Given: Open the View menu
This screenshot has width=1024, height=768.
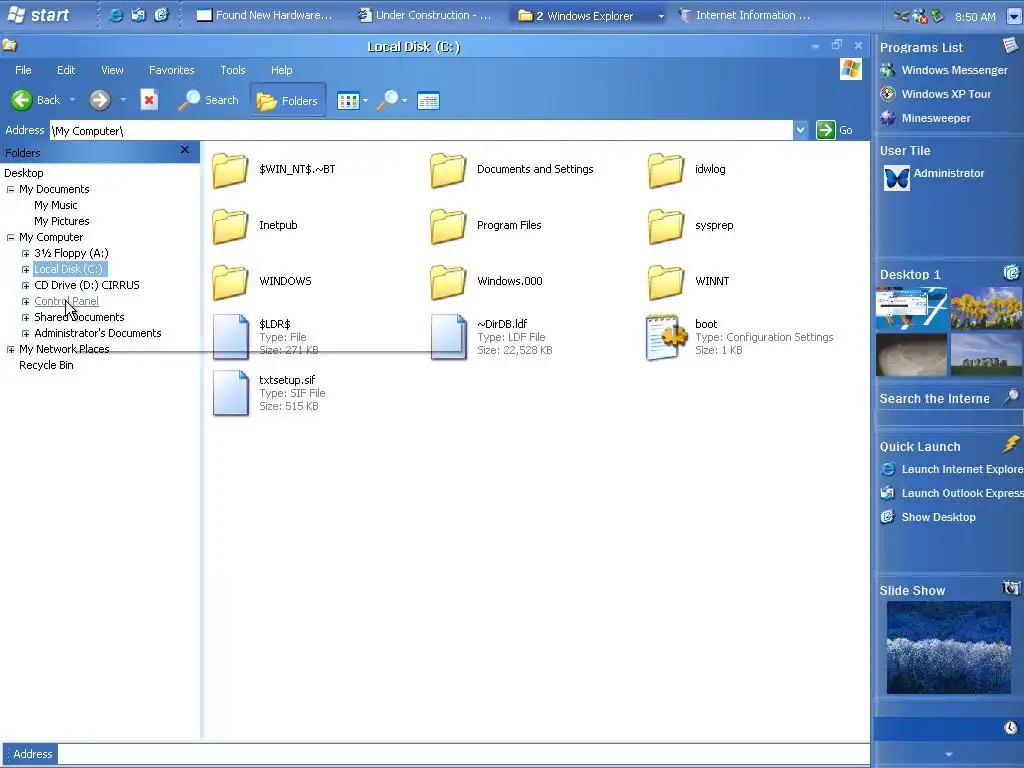Looking at the screenshot, I should click(112, 70).
